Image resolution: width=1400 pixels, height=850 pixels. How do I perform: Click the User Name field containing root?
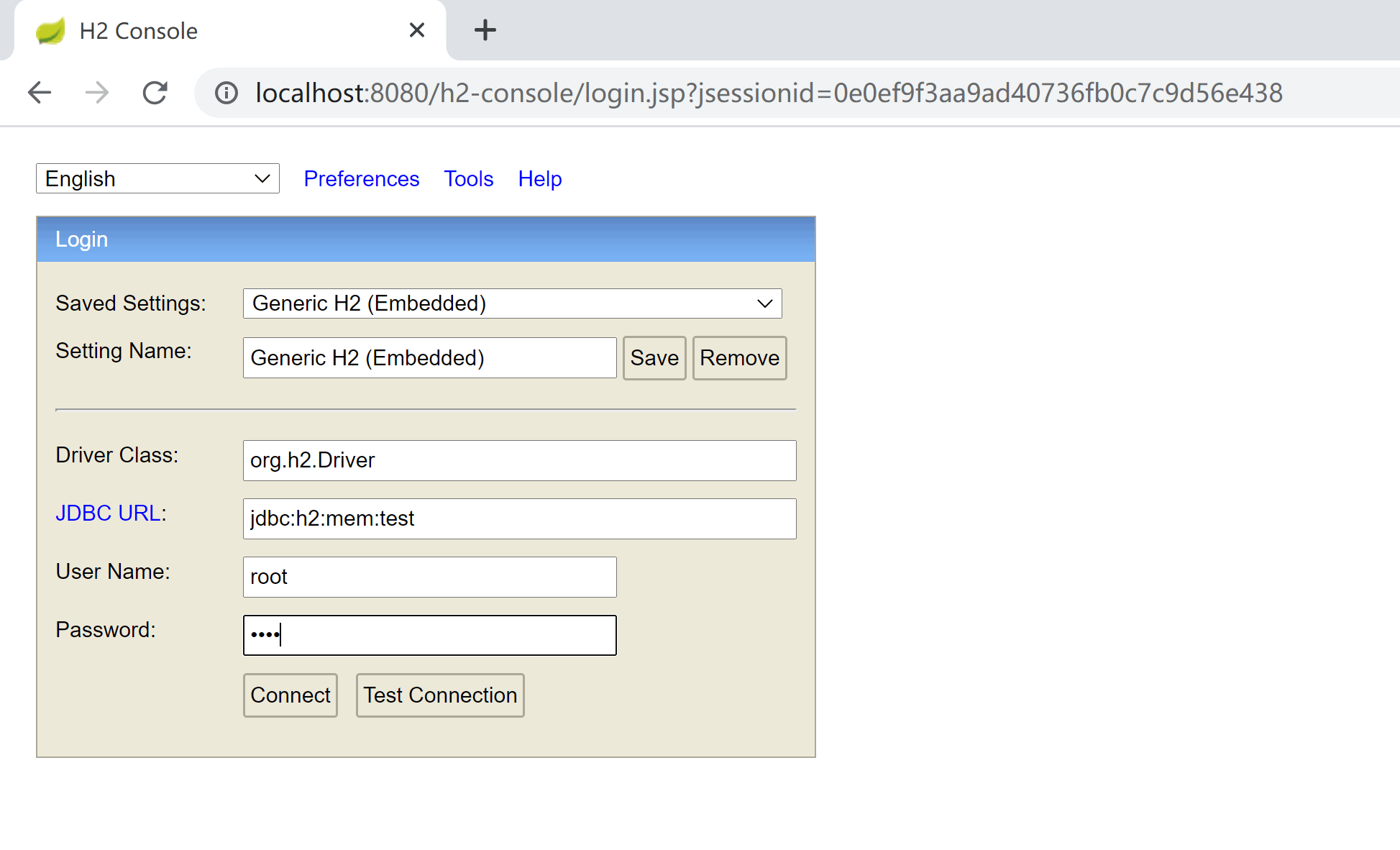429,577
